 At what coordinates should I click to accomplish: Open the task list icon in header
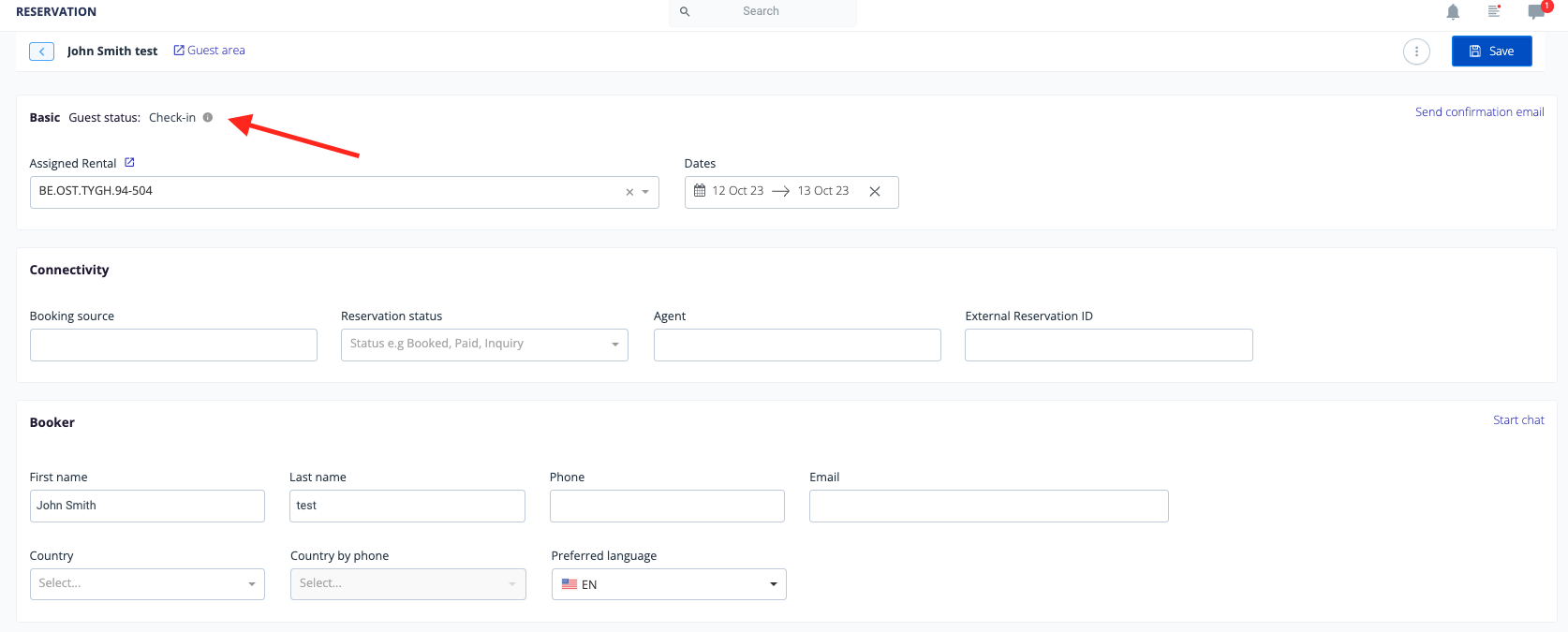tap(1494, 11)
